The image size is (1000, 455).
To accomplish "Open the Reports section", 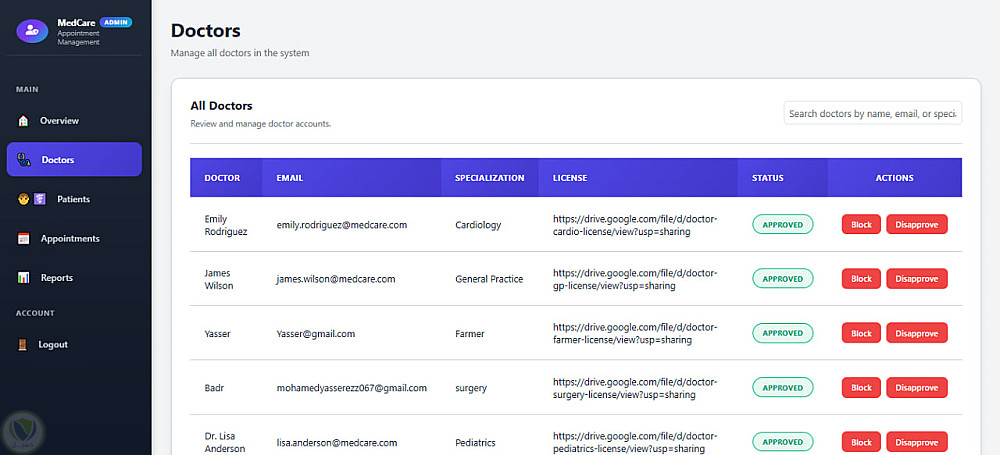I will tap(57, 278).
